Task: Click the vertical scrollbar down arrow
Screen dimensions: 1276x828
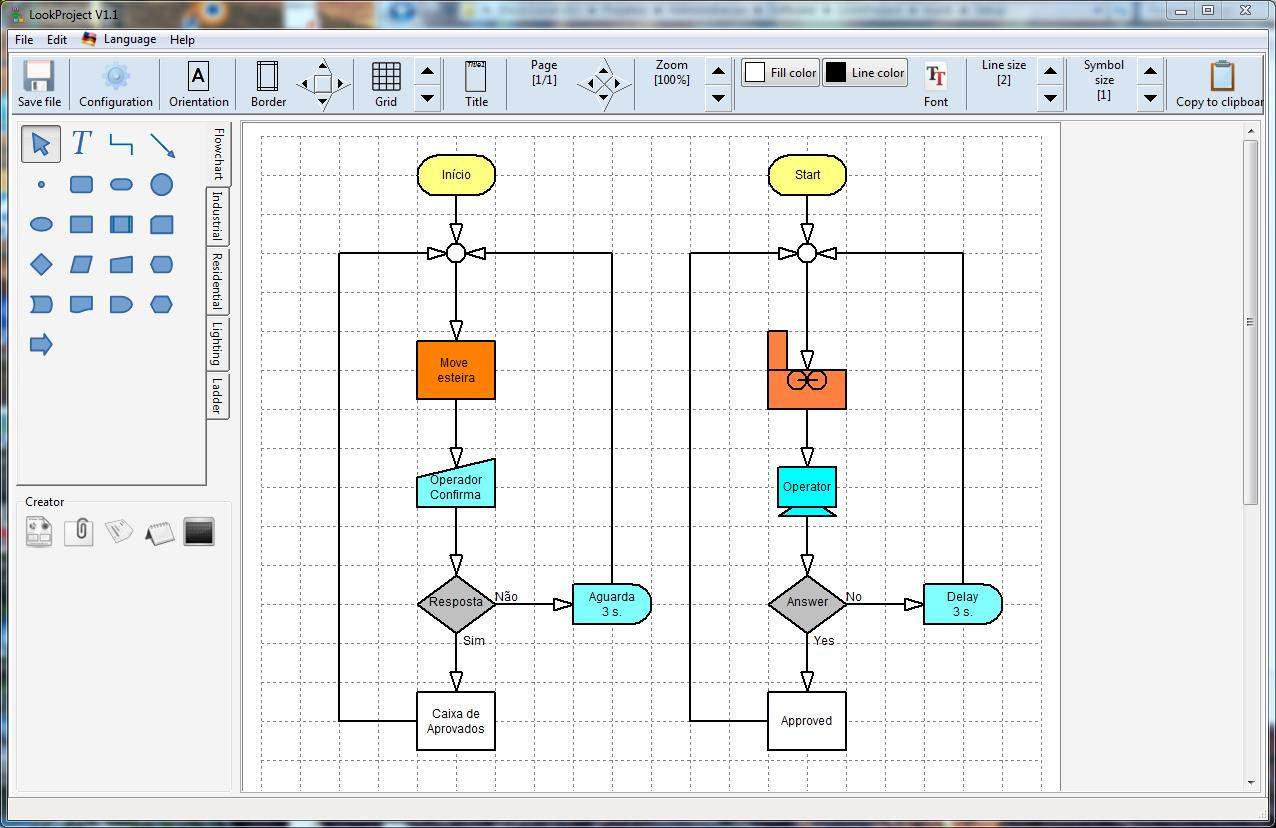Action: click(x=1251, y=783)
